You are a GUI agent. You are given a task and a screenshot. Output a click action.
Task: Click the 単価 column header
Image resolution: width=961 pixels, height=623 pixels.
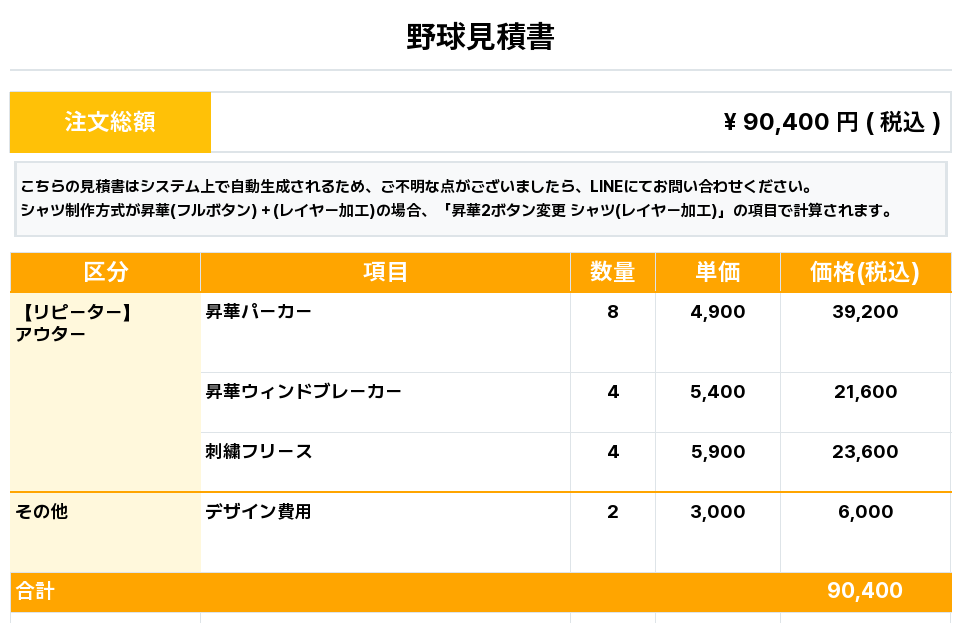coord(717,272)
